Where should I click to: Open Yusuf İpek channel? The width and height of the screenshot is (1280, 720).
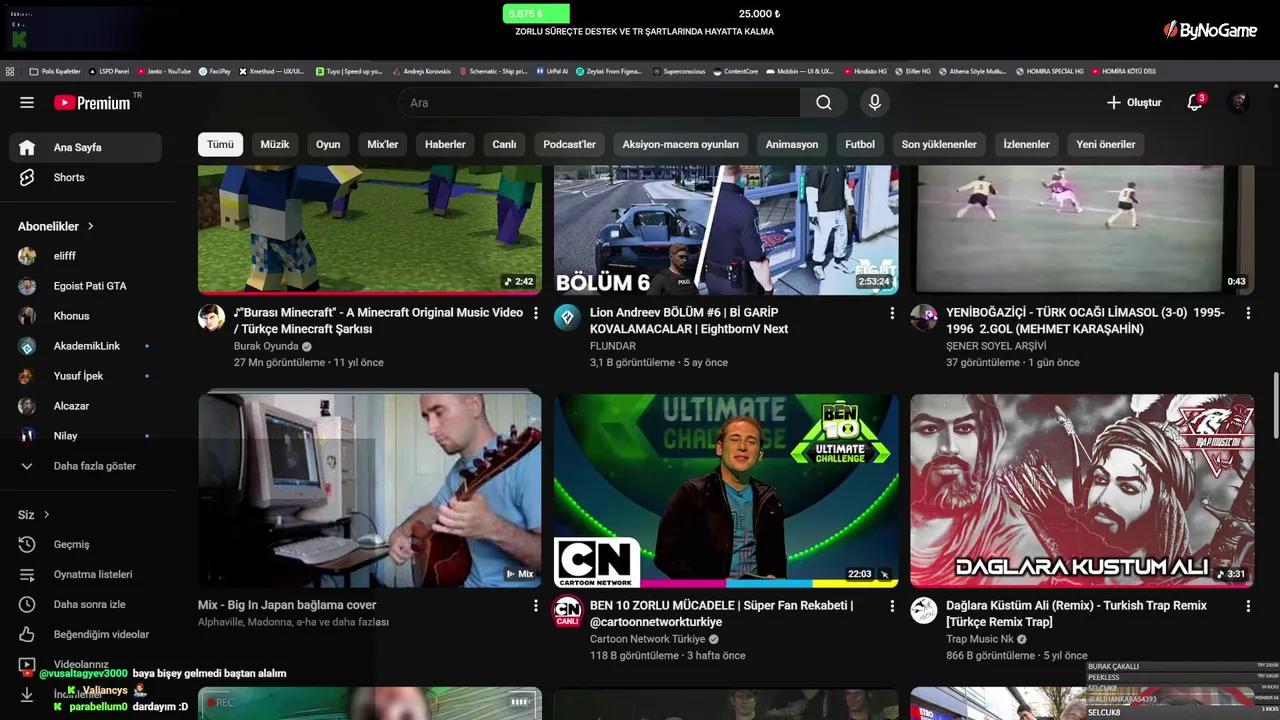85,376
